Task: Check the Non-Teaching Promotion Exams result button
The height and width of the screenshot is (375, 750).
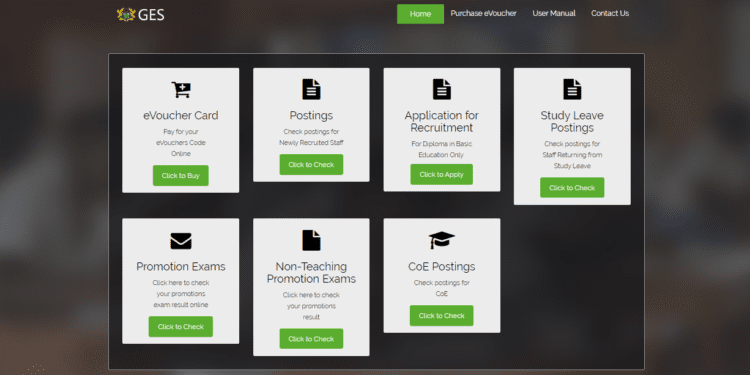Action: click(311, 339)
